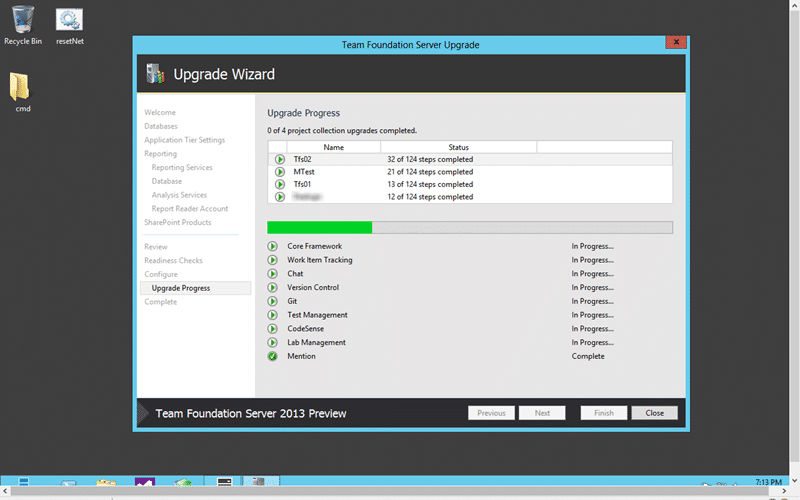Click the Version Control progress icon

click(x=272, y=287)
